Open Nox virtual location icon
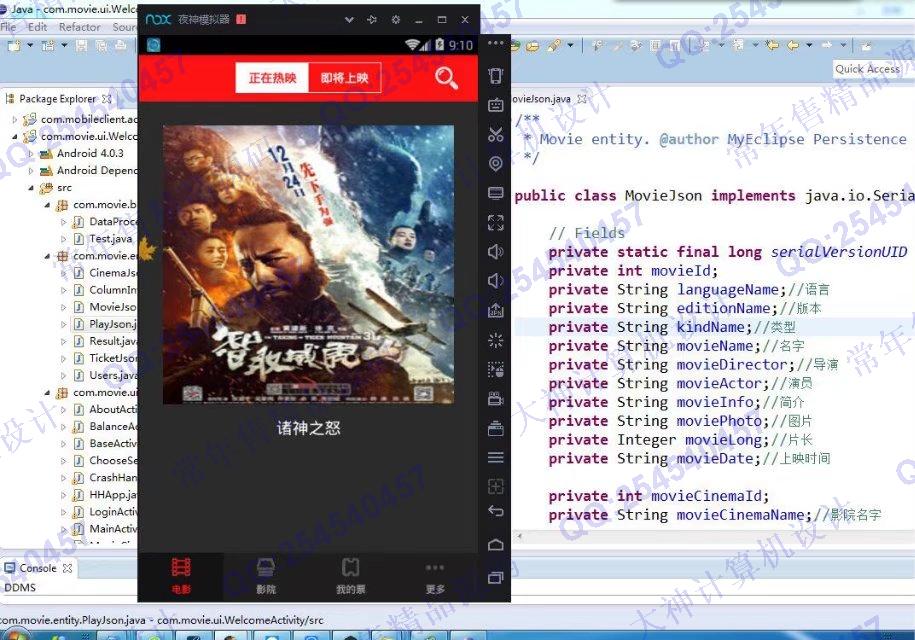The height and width of the screenshot is (640, 915). coord(495,163)
